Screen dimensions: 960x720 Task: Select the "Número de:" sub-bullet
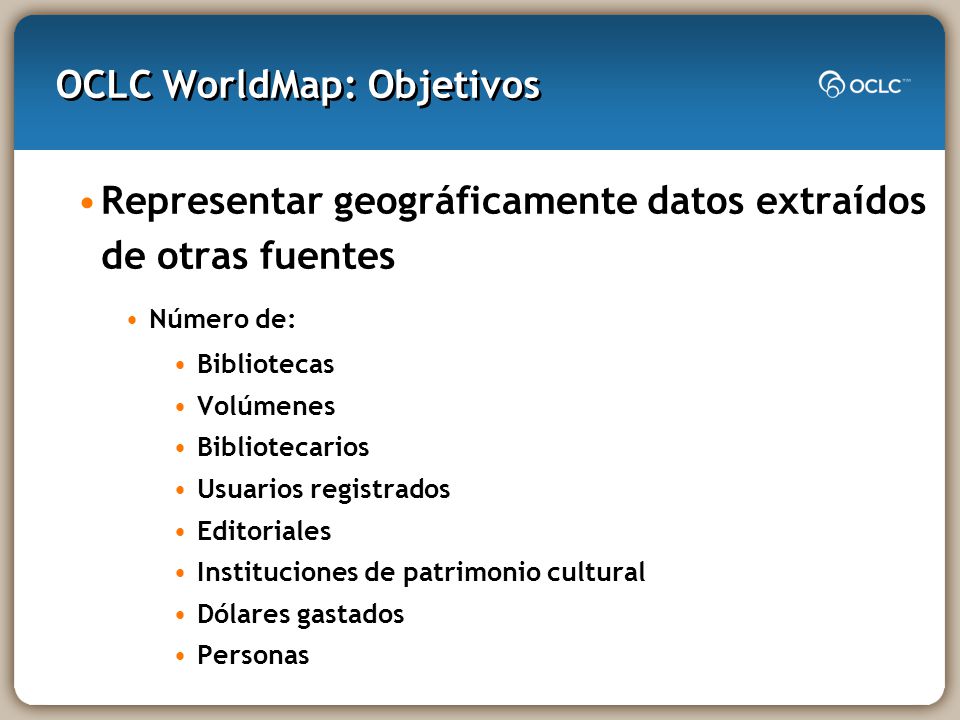222,319
